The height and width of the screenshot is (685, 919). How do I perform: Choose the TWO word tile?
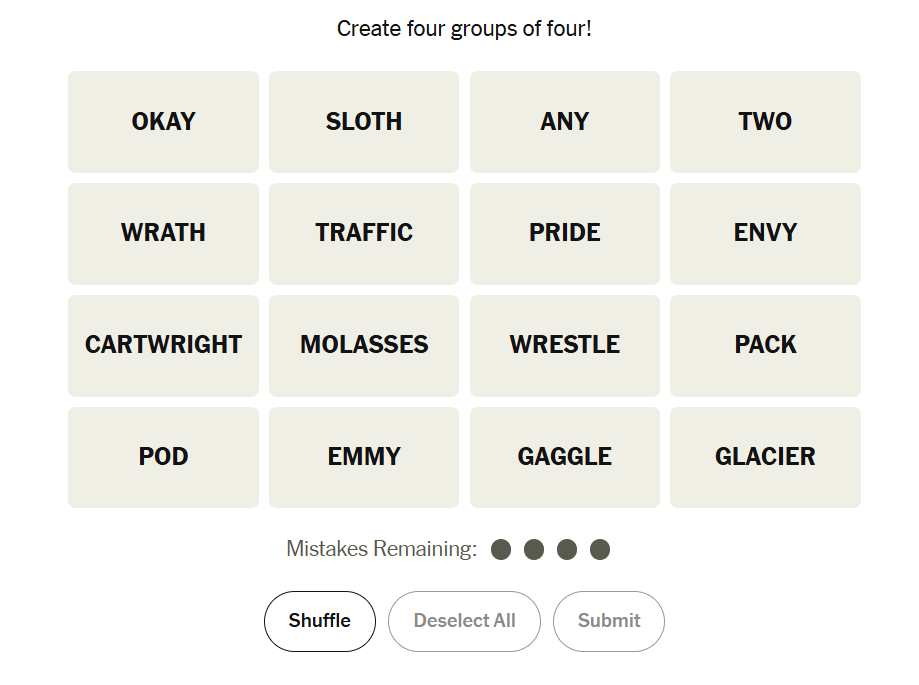(765, 122)
